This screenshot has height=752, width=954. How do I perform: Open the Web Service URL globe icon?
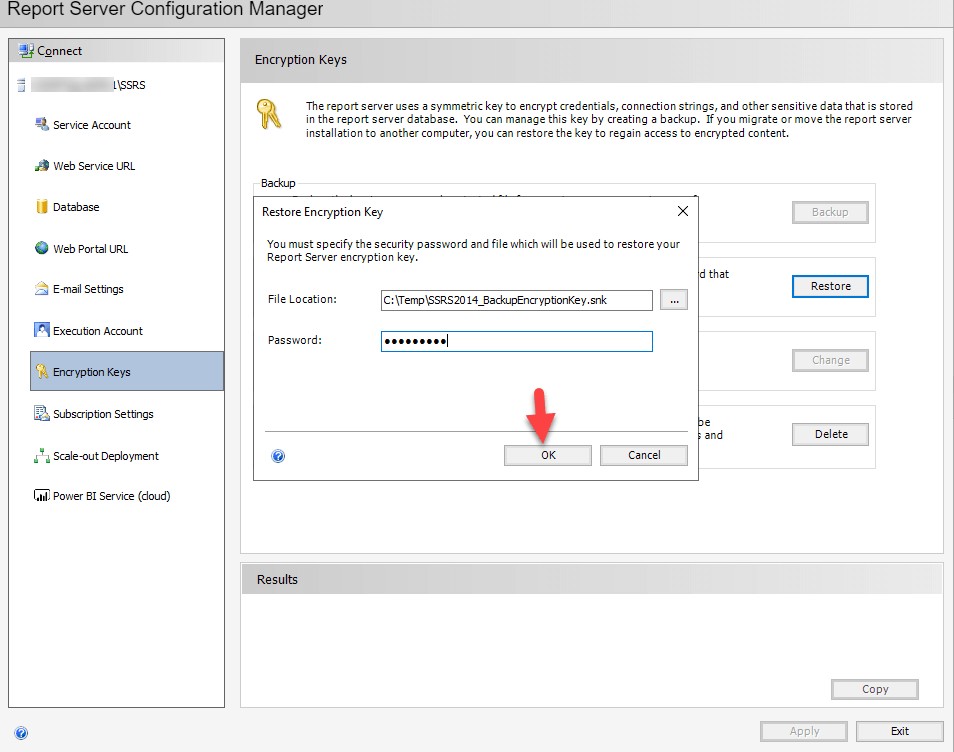click(42, 166)
